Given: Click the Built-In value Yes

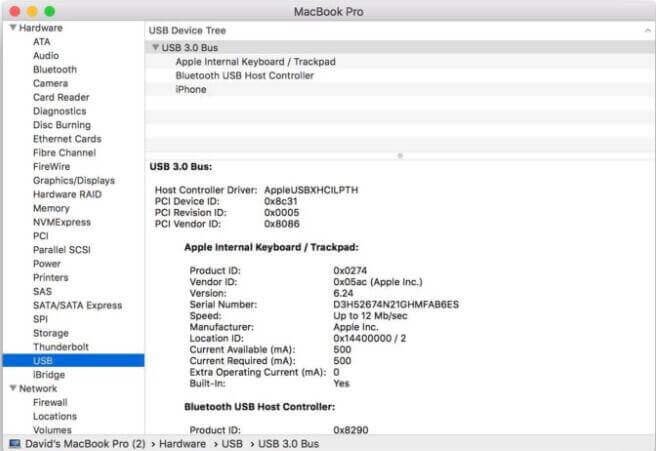Looking at the screenshot, I should [341, 383].
